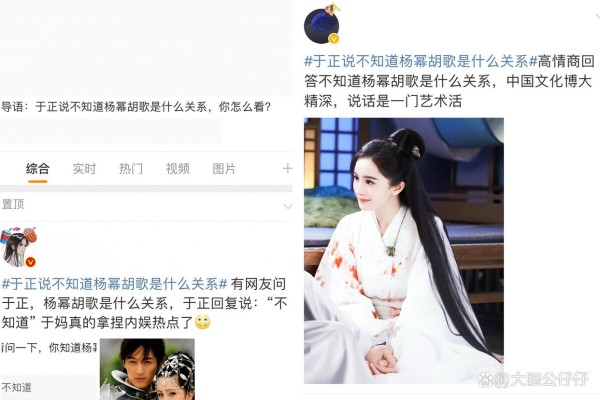Open the 实时 tab
Image resolution: width=600 pixels, height=400 pixels.
click(x=84, y=168)
